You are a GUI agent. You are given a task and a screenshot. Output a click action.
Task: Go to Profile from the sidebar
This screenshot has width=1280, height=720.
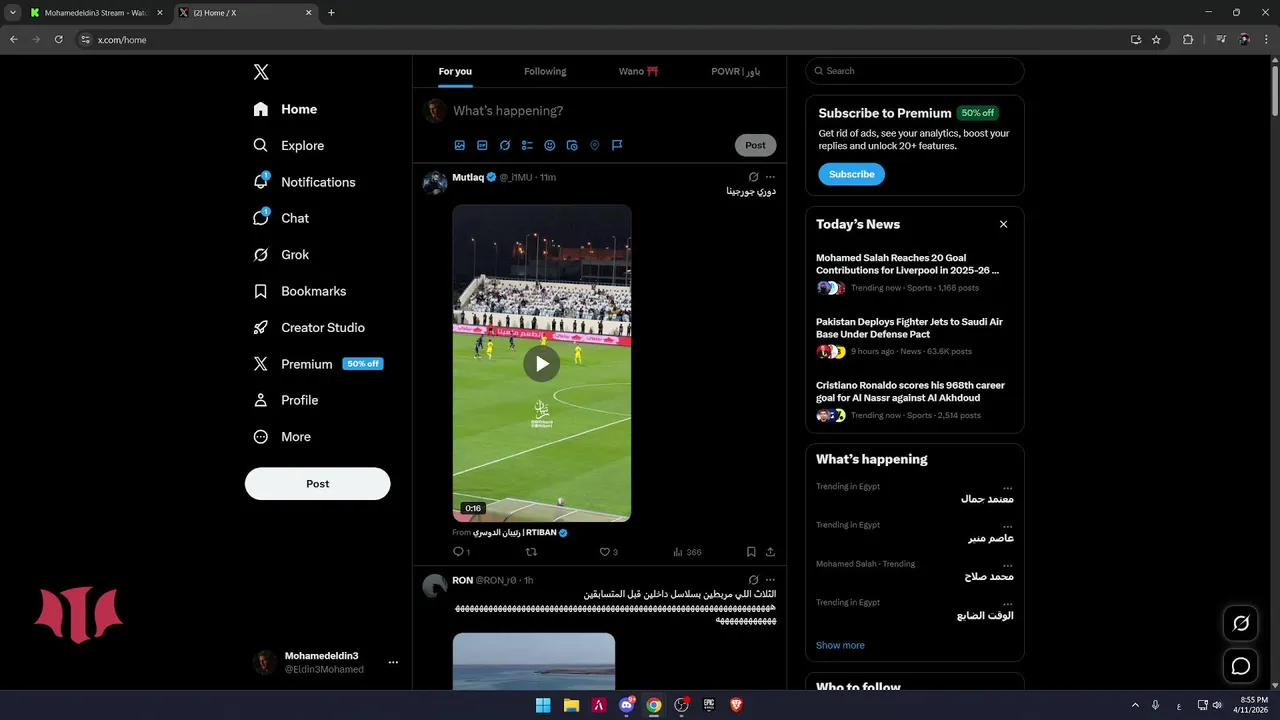click(x=286, y=400)
